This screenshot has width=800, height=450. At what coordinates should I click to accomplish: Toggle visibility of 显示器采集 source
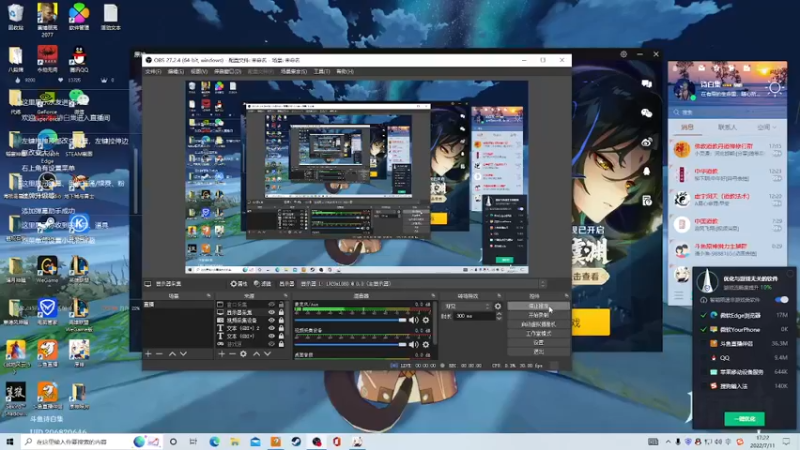click(x=271, y=312)
